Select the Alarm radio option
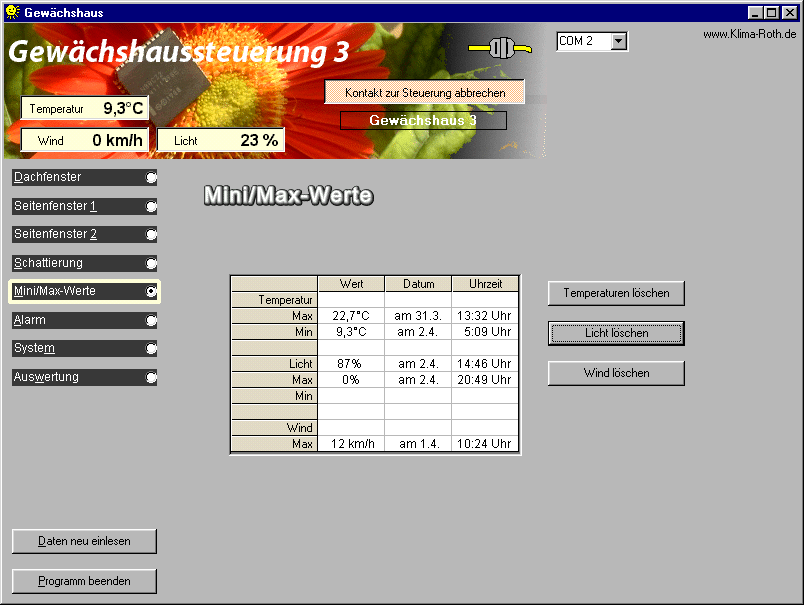The width and height of the screenshot is (804, 605). [x=84, y=320]
